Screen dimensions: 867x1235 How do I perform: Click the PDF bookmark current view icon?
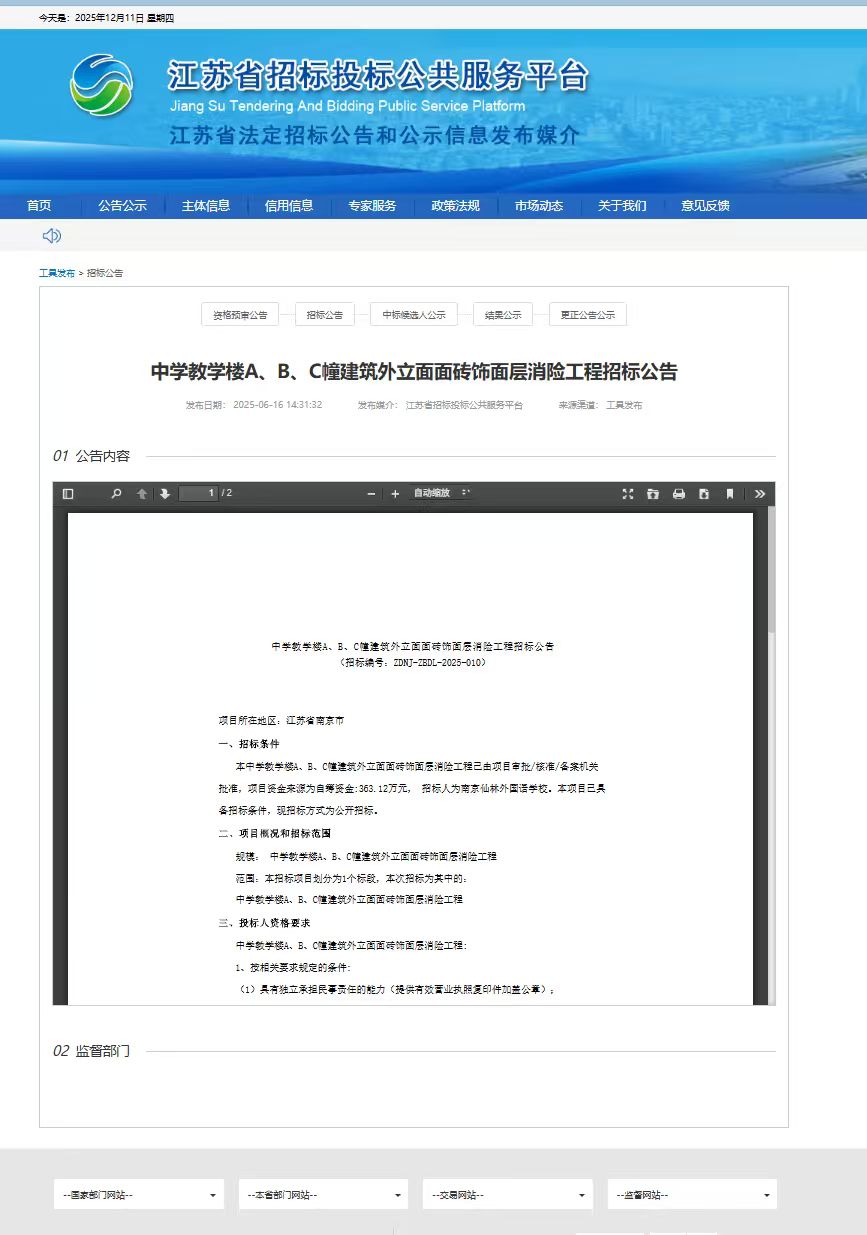pyautogui.click(x=730, y=494)
